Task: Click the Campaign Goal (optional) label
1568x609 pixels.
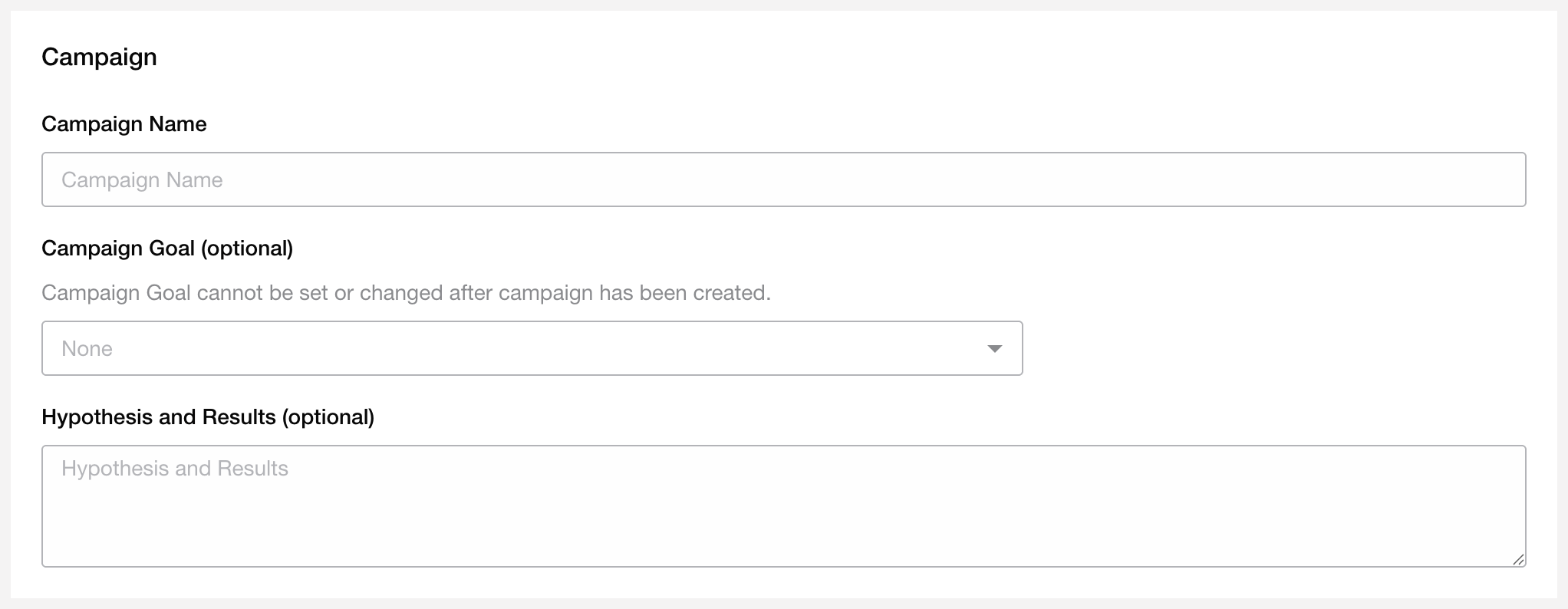Action: (166, 249)
